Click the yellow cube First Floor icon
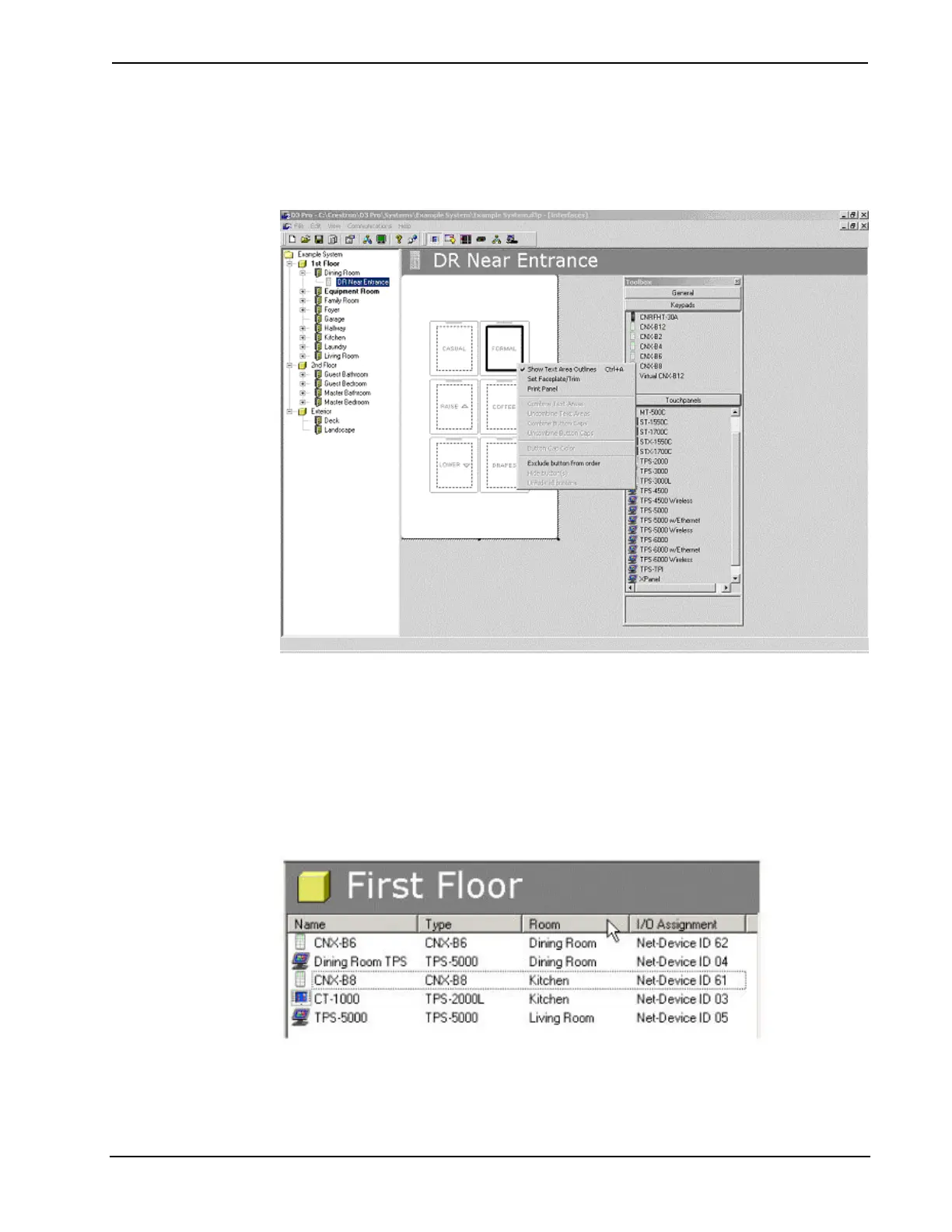This screenshot has height=1232, width=952. point(314,887)
